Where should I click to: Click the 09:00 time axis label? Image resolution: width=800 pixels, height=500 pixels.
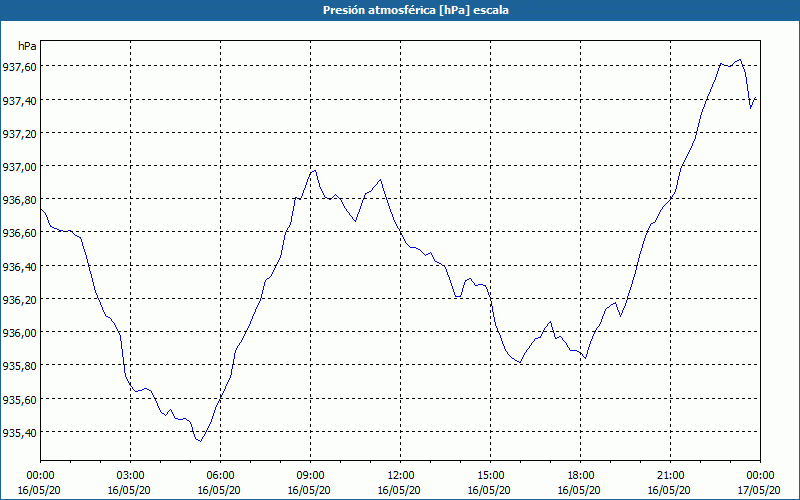click(x=310, y=476)
